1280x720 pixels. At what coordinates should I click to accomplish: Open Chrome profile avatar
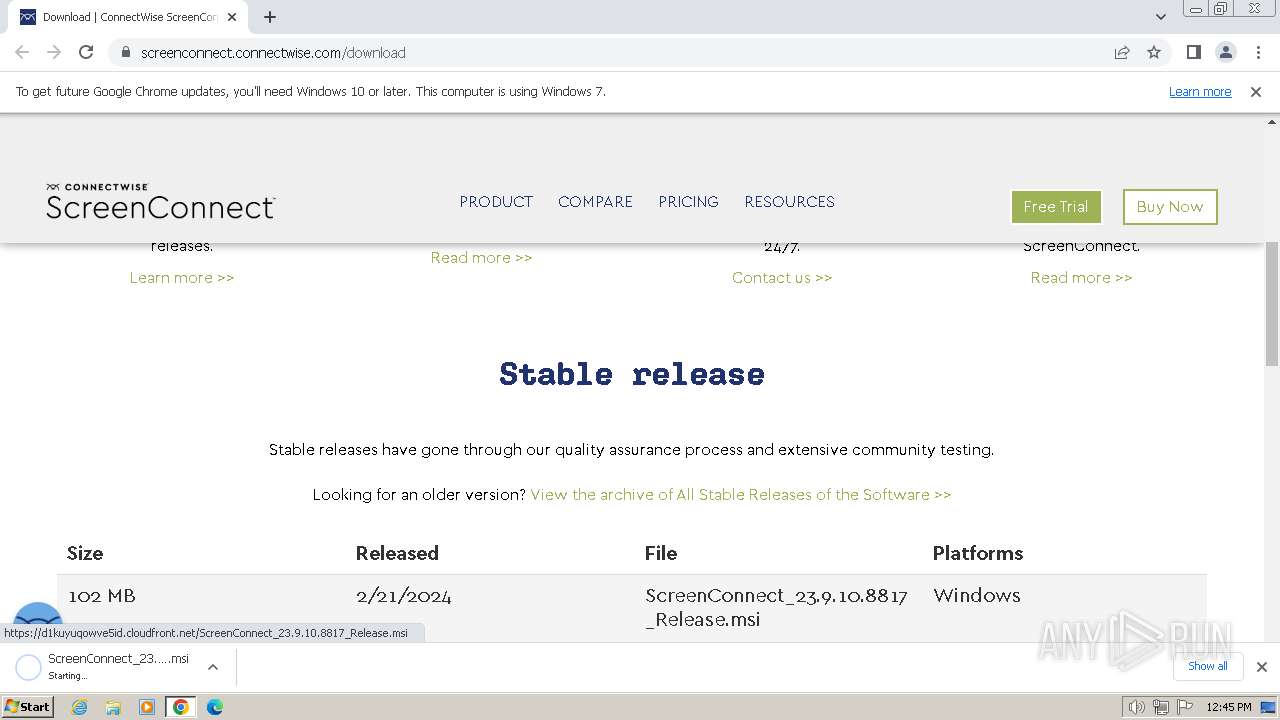pos(1225,52)
